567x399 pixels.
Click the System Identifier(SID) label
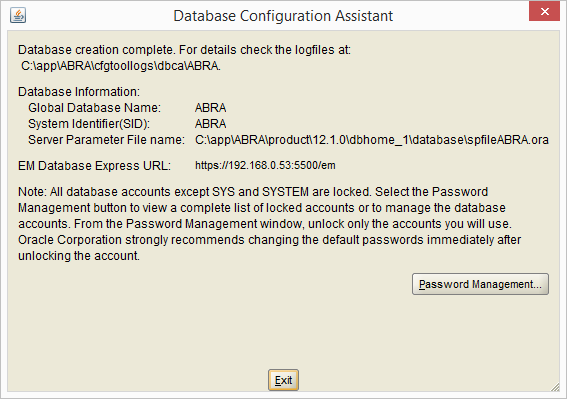89,124
